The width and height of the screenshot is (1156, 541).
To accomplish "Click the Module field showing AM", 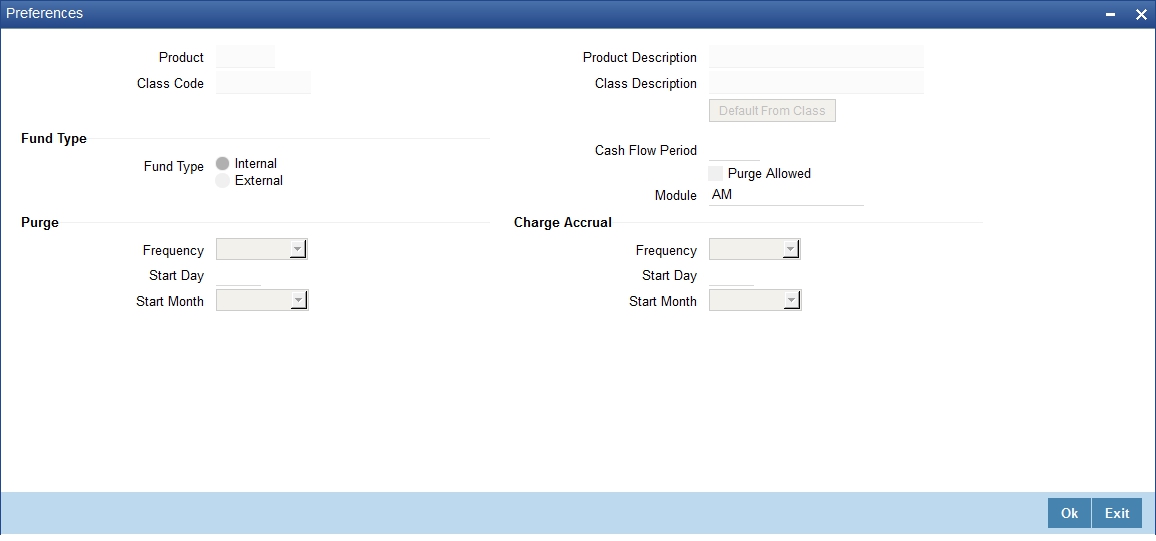I will click(x=786, y=195).
